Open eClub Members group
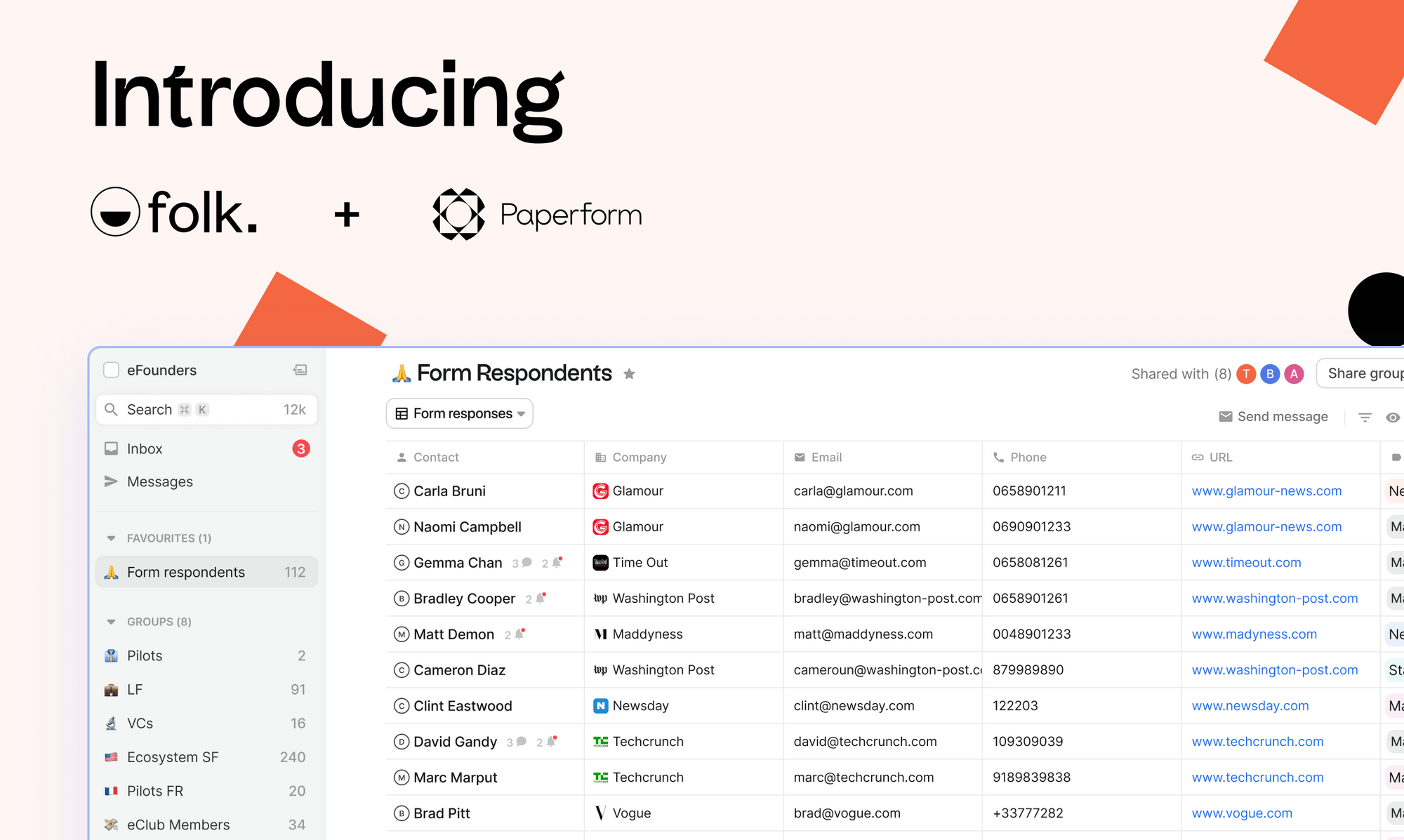Image resolution: width=1404 pixels, height=840 pixels. click(x=178, y=824)
